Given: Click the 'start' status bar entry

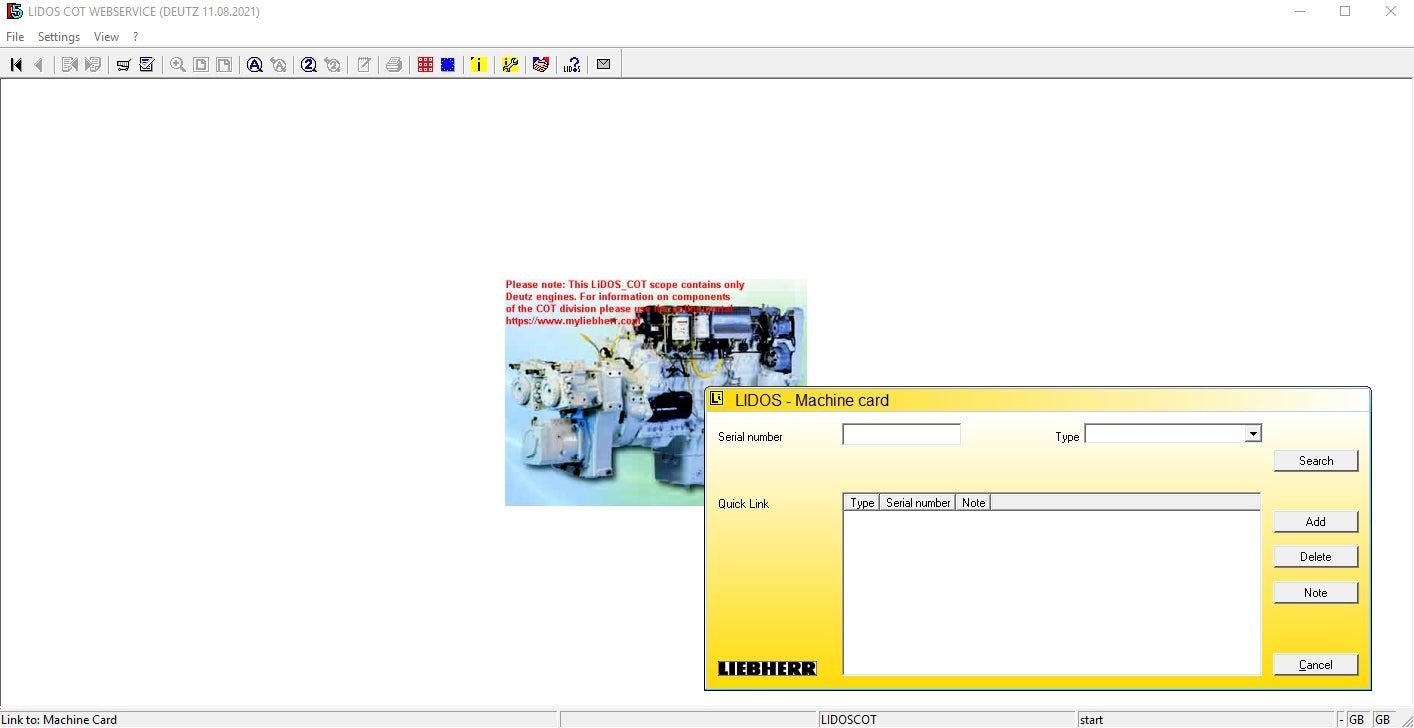Looking at the screenshot, I should (x=1206, y=720).
